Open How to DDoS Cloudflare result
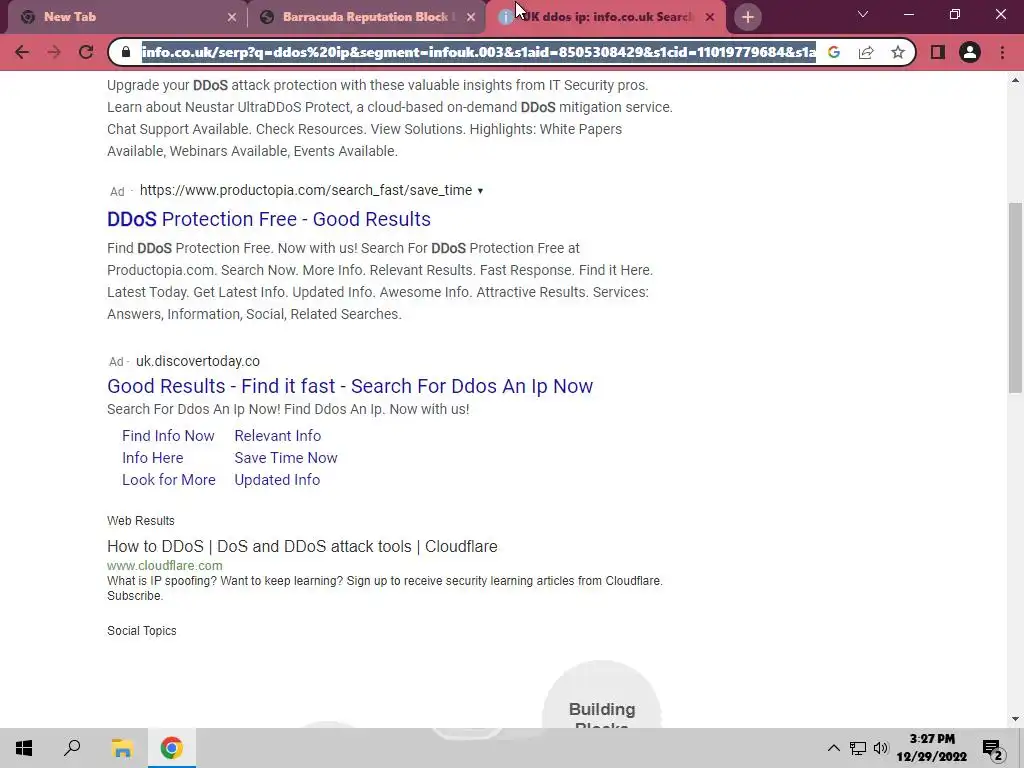The width and height of the screenshot is (1024, 768). (302, 547)
